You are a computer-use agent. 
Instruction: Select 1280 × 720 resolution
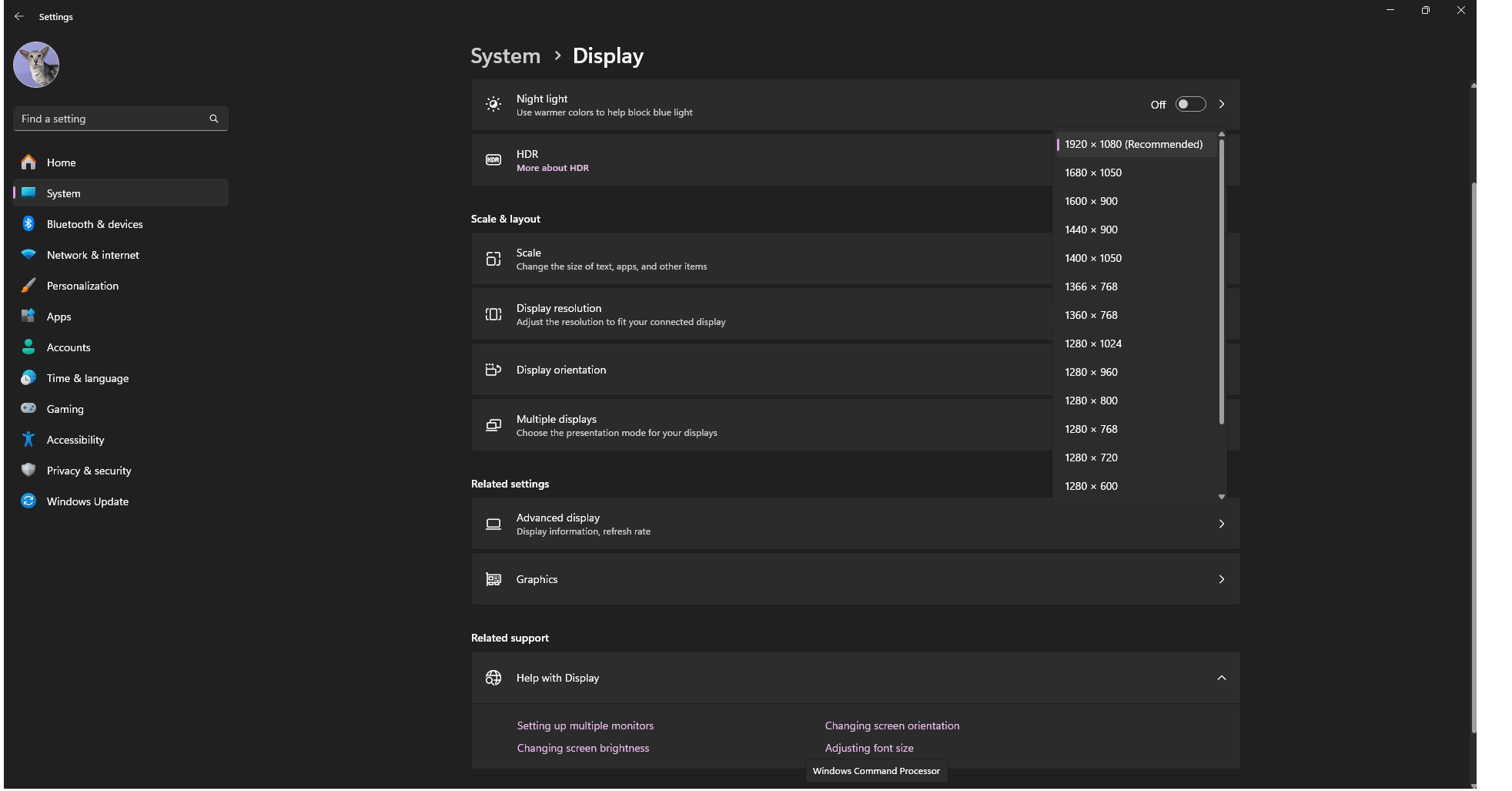(x=1136, y=458)
